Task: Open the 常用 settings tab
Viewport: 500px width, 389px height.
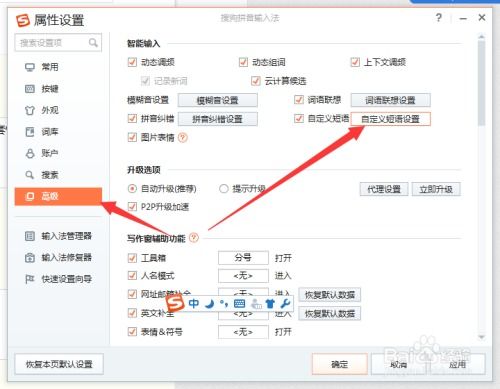Action: click(x=58, y=67)
